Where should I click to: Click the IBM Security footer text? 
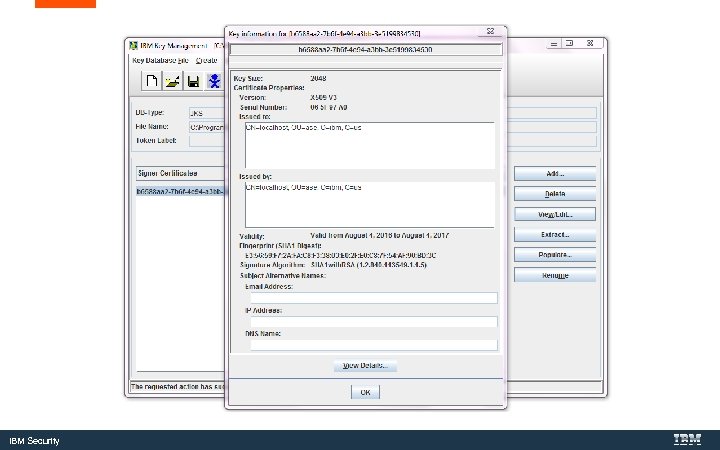click(x=34, y=441)
